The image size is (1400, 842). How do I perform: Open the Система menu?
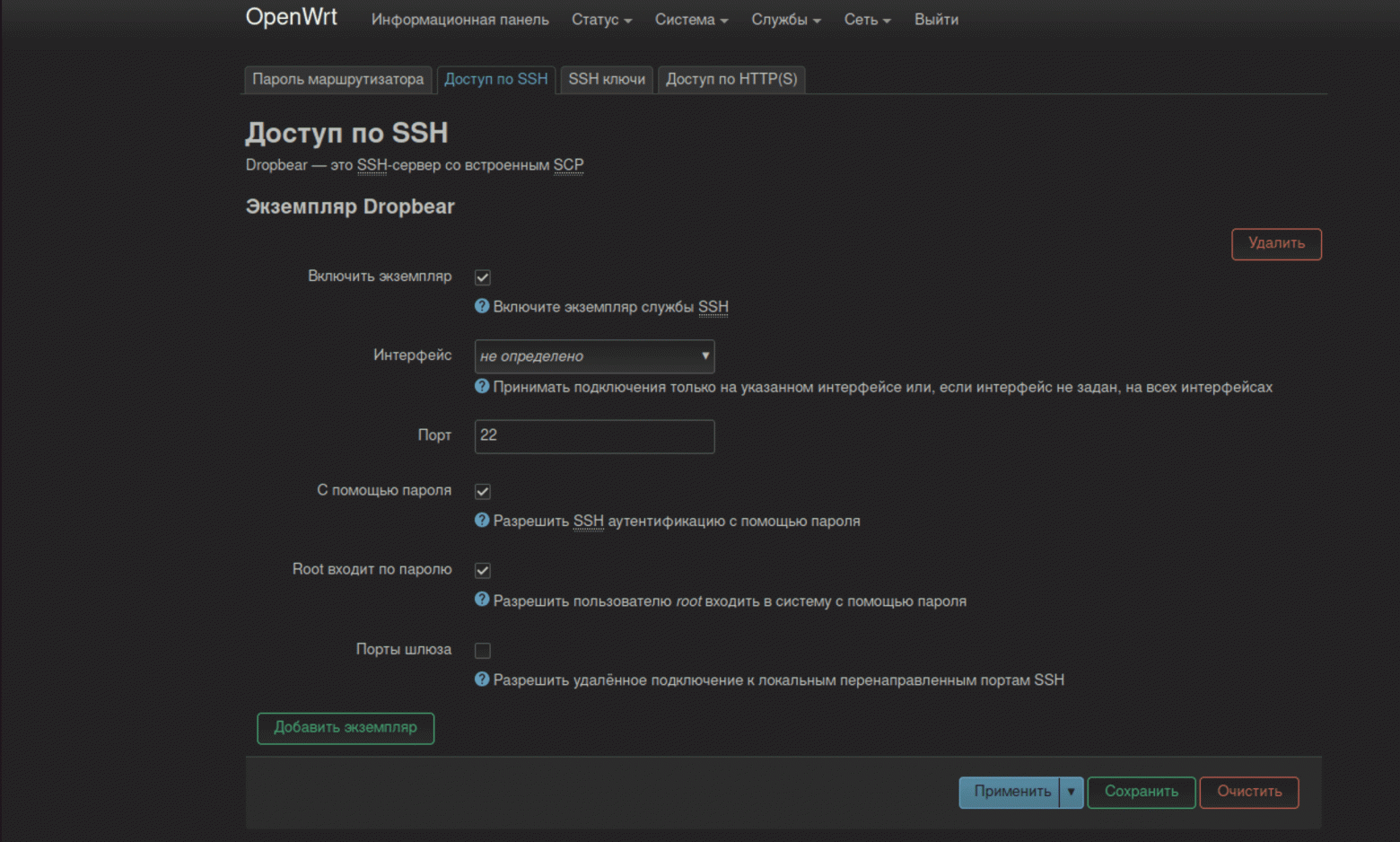(691, 20)
